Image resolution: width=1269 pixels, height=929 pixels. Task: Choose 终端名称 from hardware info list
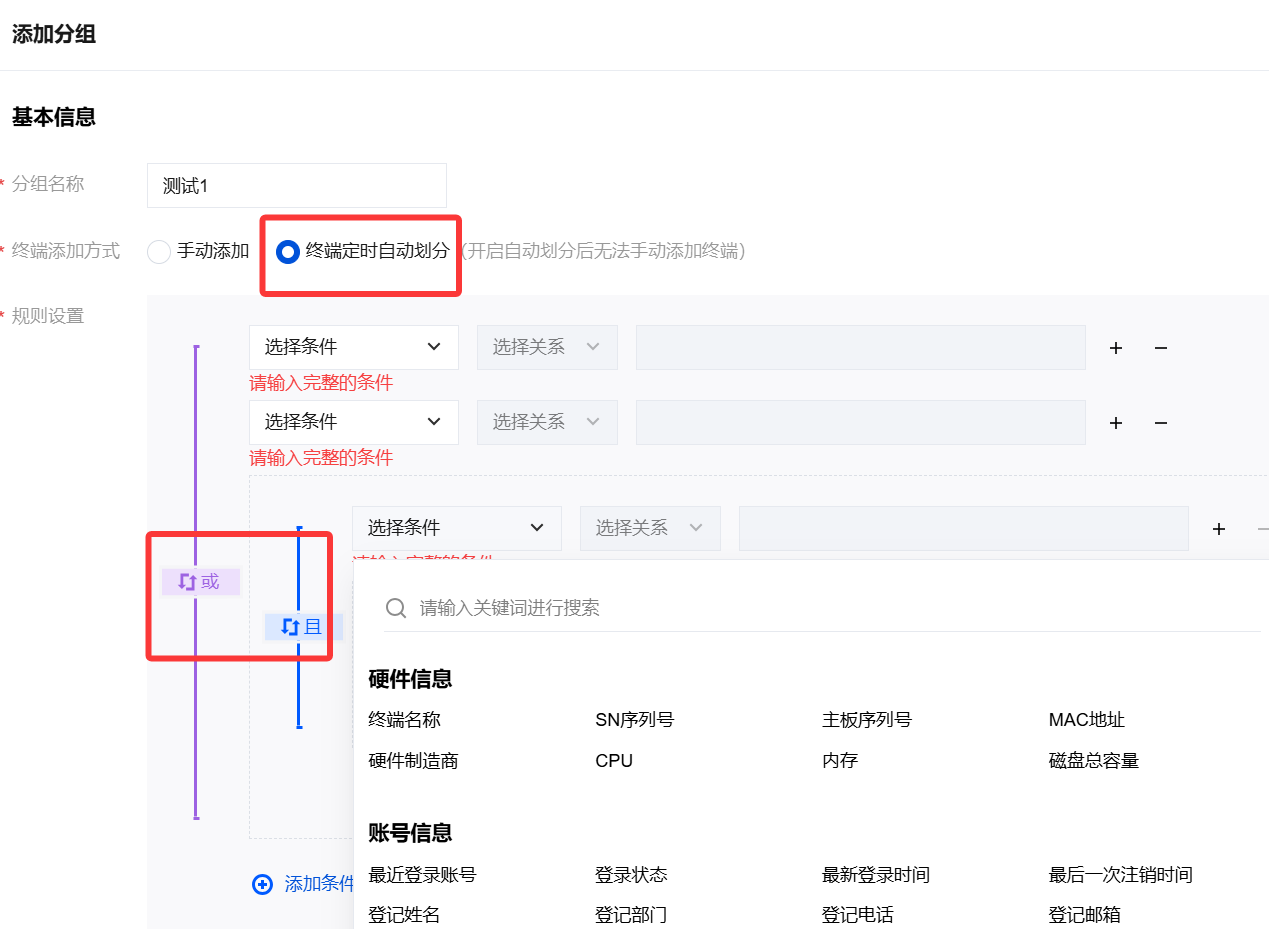click(x=404, y=720)
